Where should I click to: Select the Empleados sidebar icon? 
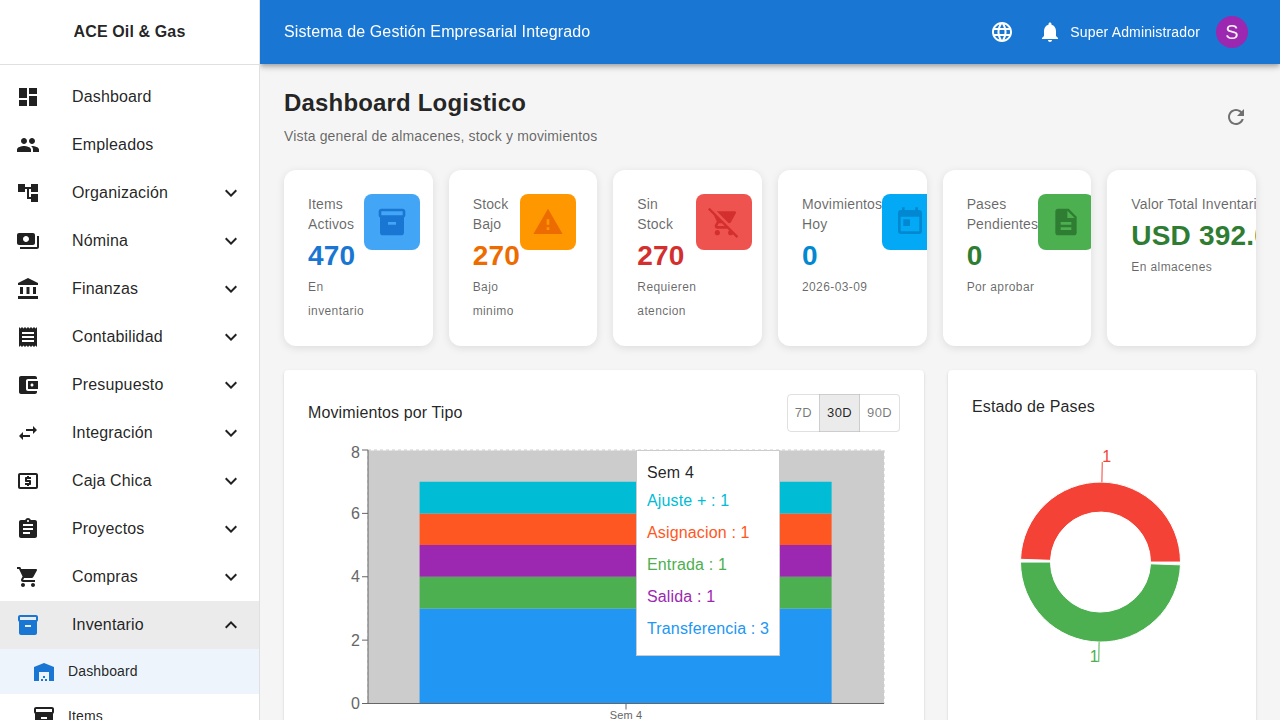coord(28,144)
